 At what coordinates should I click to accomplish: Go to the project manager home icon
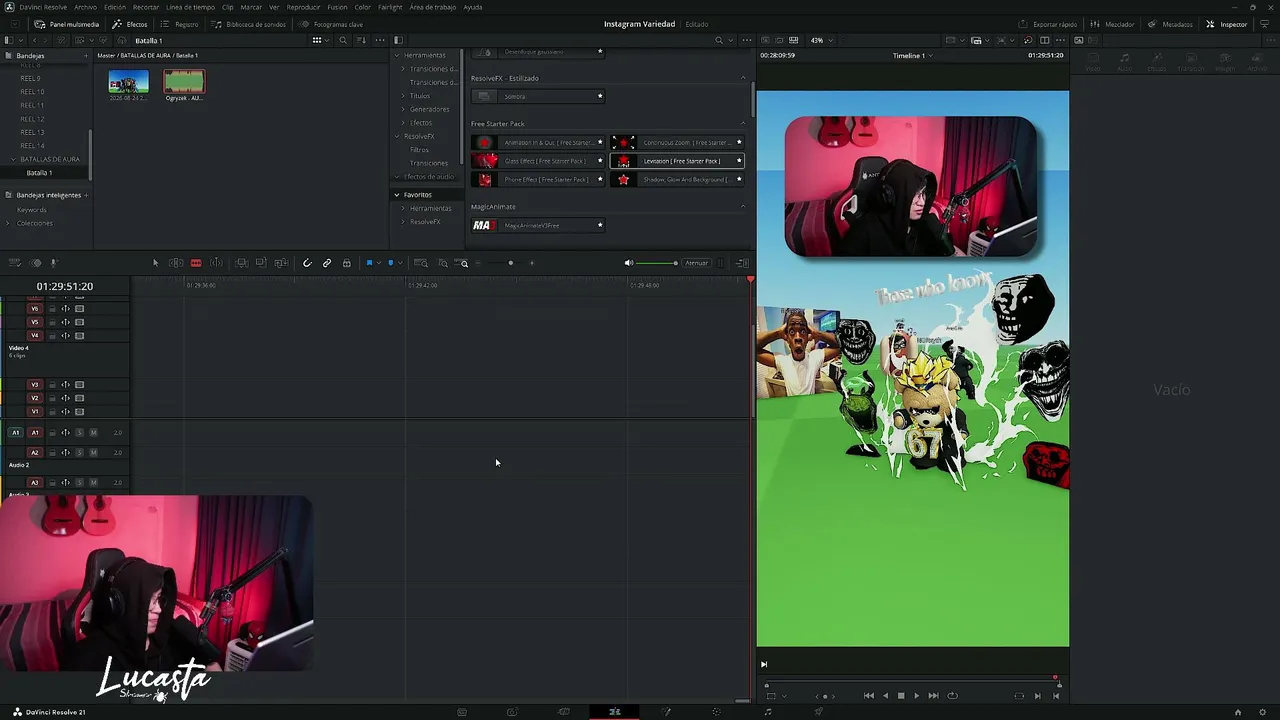[1238, 712]
